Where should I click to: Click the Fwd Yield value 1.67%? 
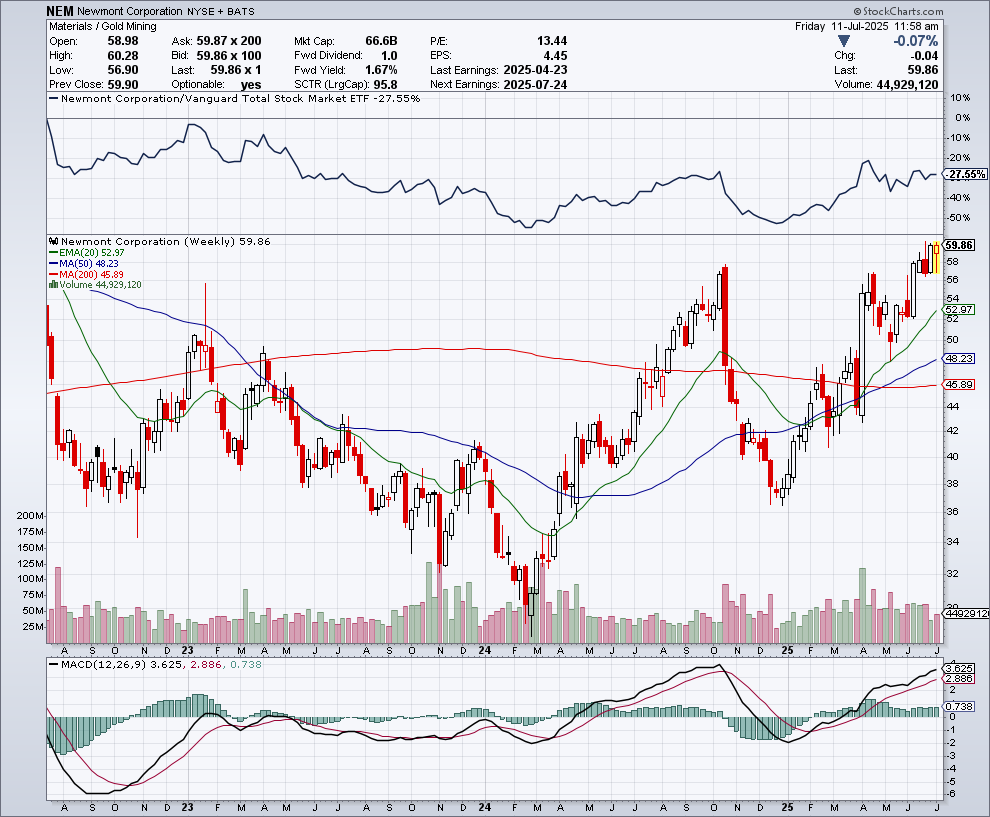pyautogui.click(x=381, y=70)
